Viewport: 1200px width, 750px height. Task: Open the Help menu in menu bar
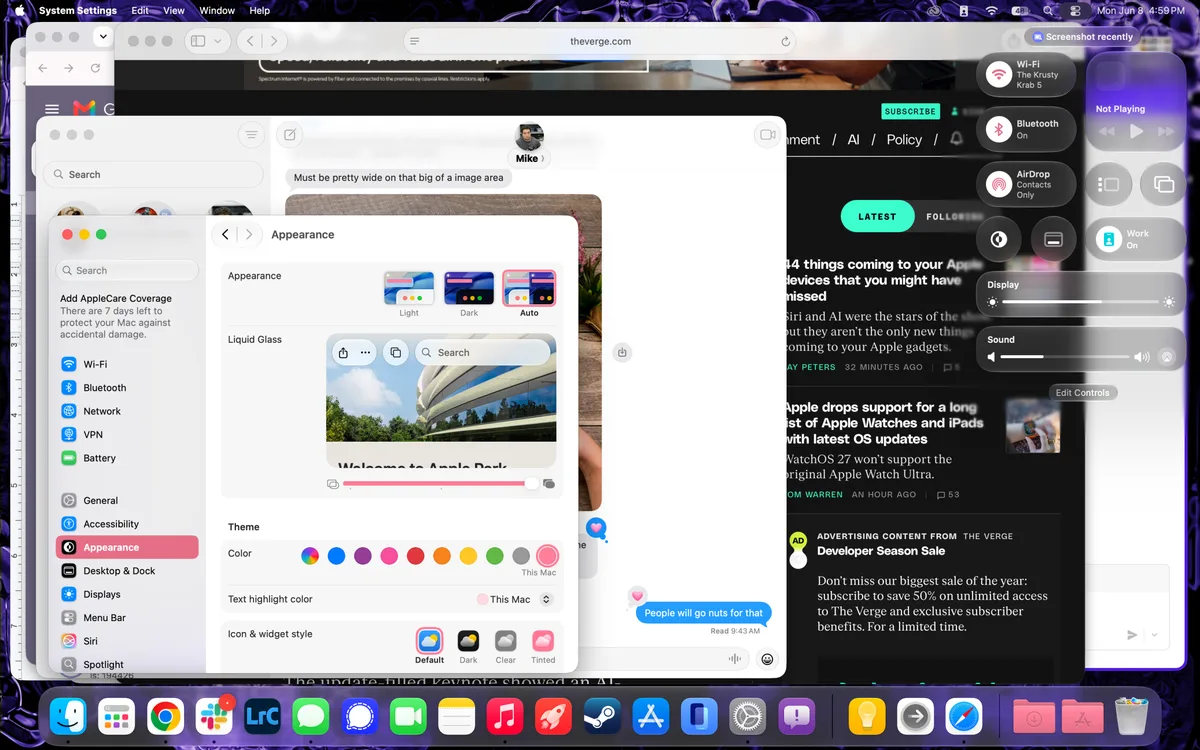pyautogui.click(x=259, y=10)
